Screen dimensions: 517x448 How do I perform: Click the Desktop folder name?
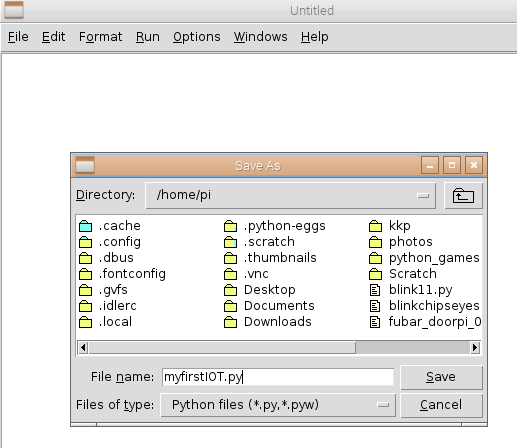[270, 290]
